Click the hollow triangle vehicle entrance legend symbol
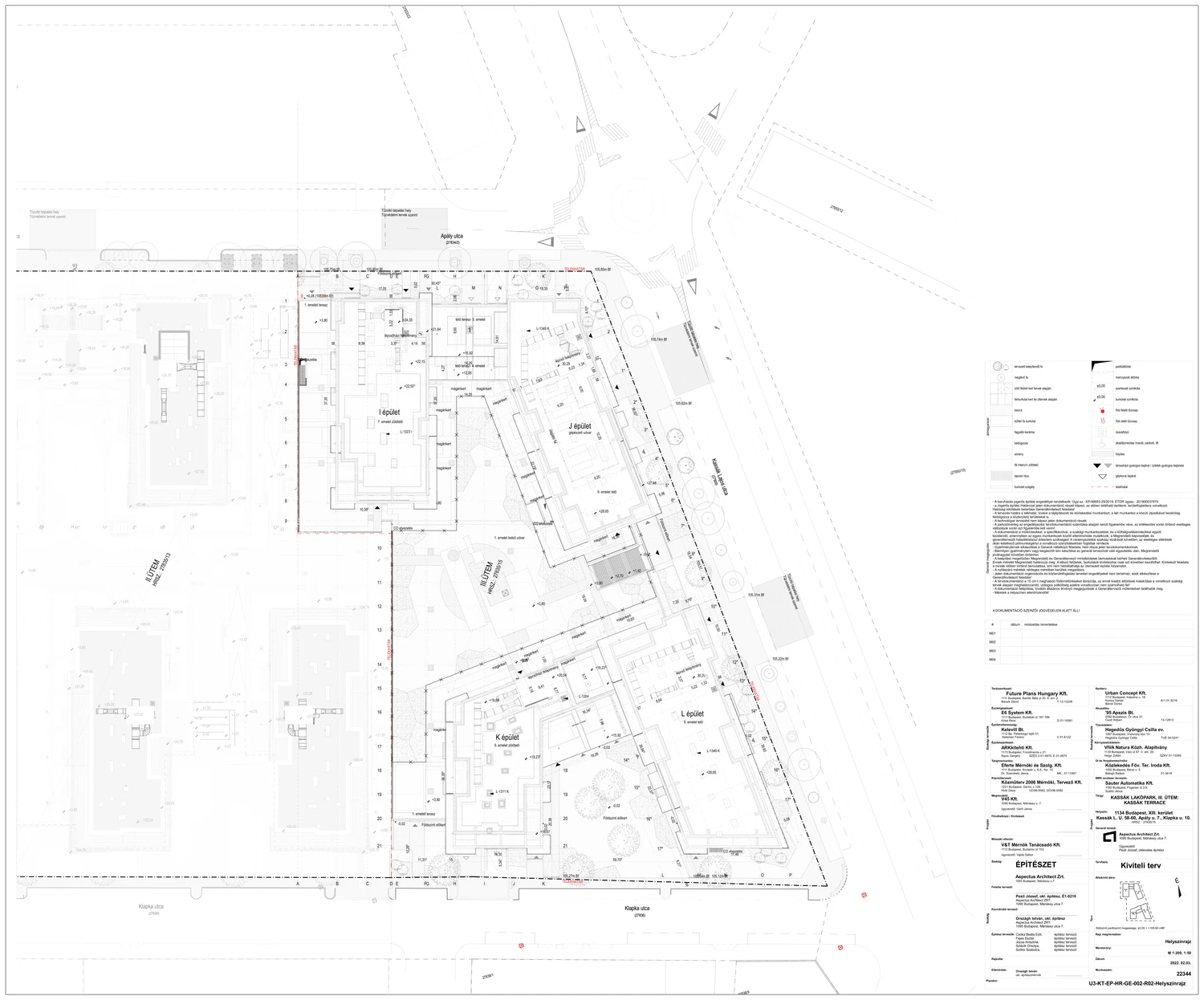This screenshot has height=1000, width=1204. pyautogui.click(x=1102, y=476)
